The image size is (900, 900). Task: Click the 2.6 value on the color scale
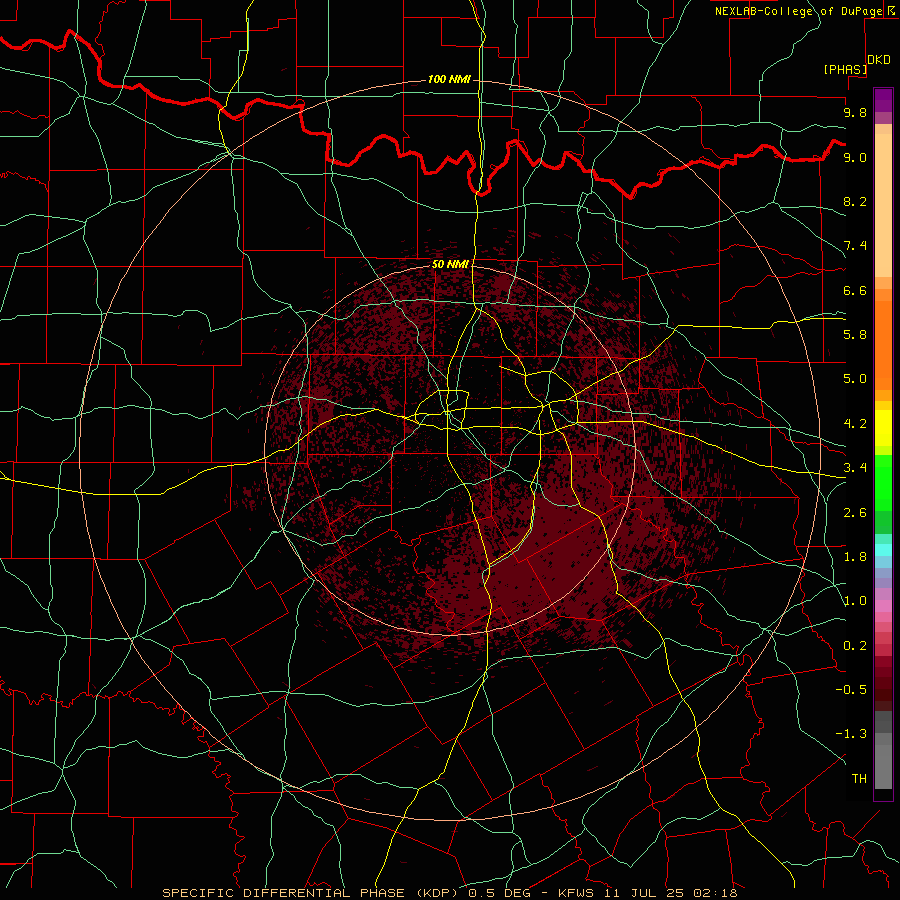(x=855, y=513)
